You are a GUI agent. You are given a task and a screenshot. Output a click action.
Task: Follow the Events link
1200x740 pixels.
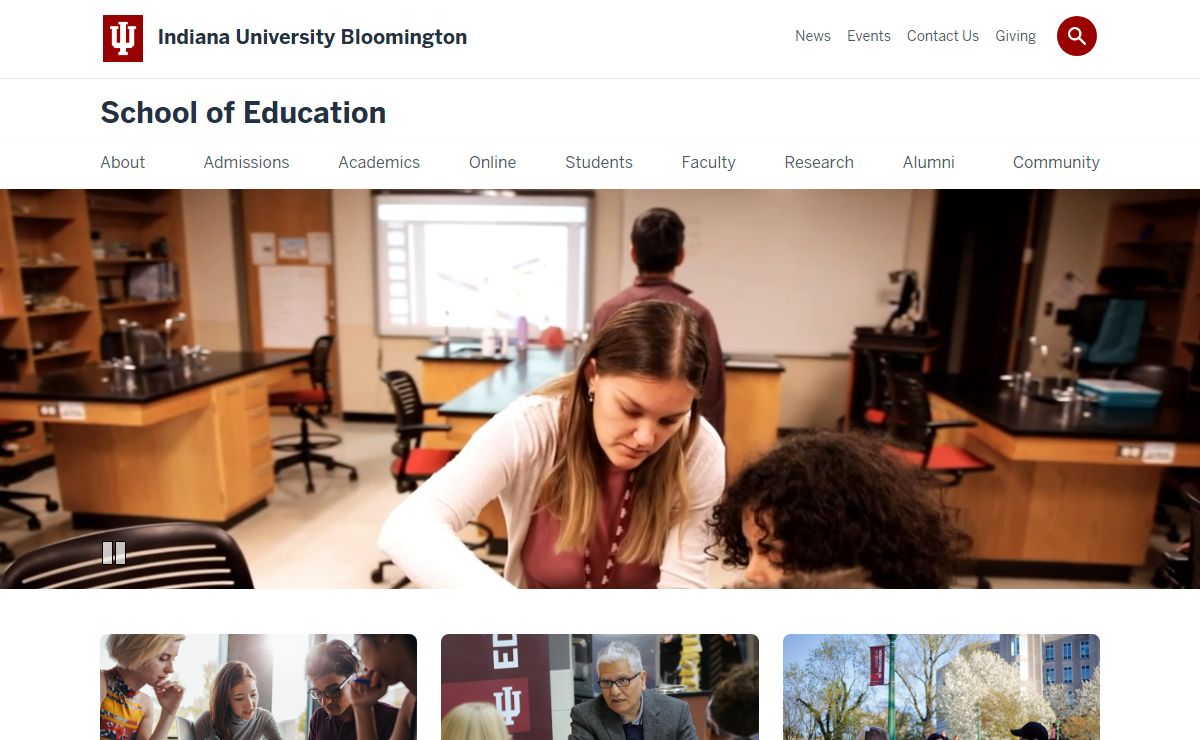[869, 36]
